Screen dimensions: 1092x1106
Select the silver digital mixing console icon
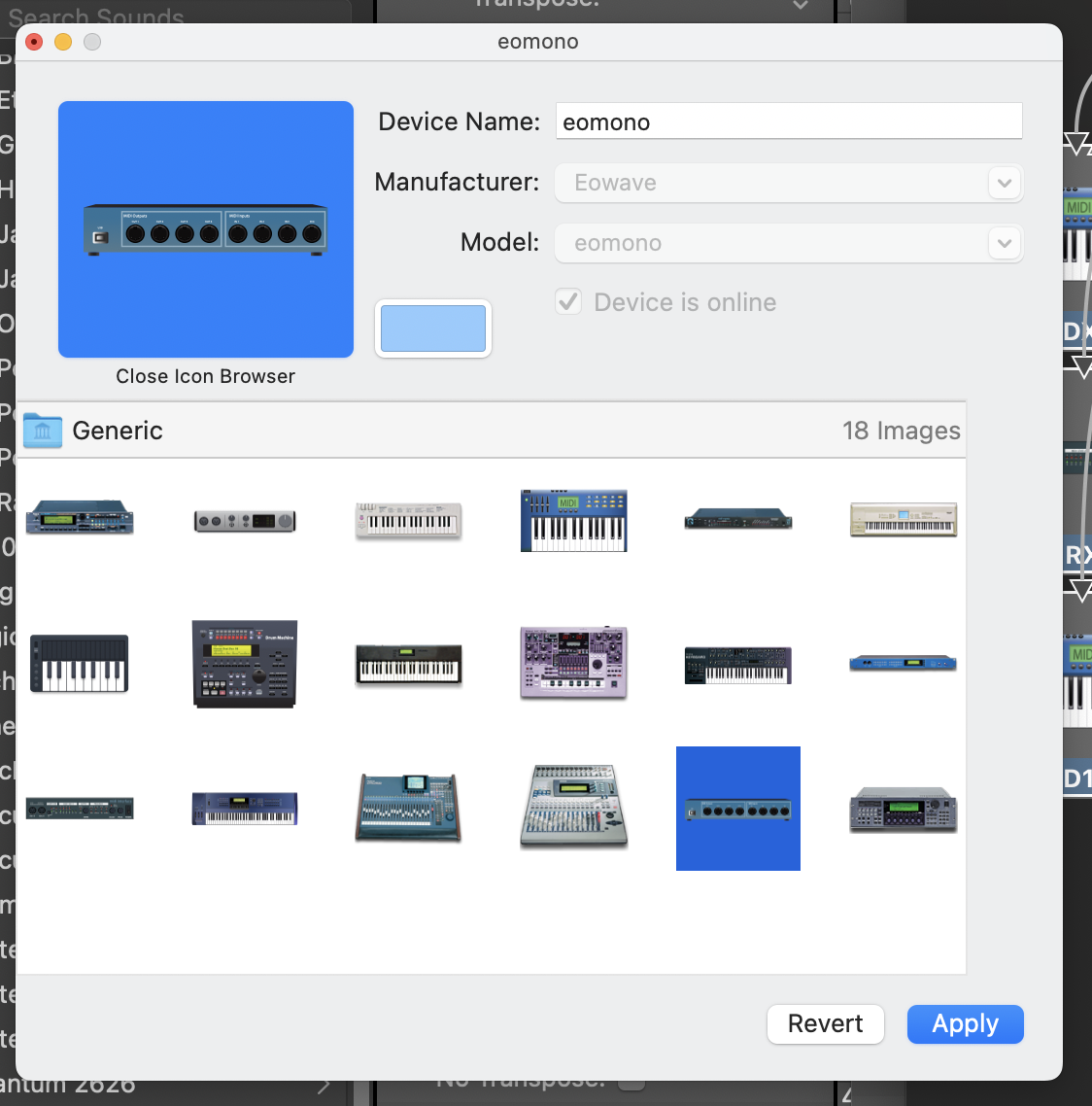(x=574, y=806)
